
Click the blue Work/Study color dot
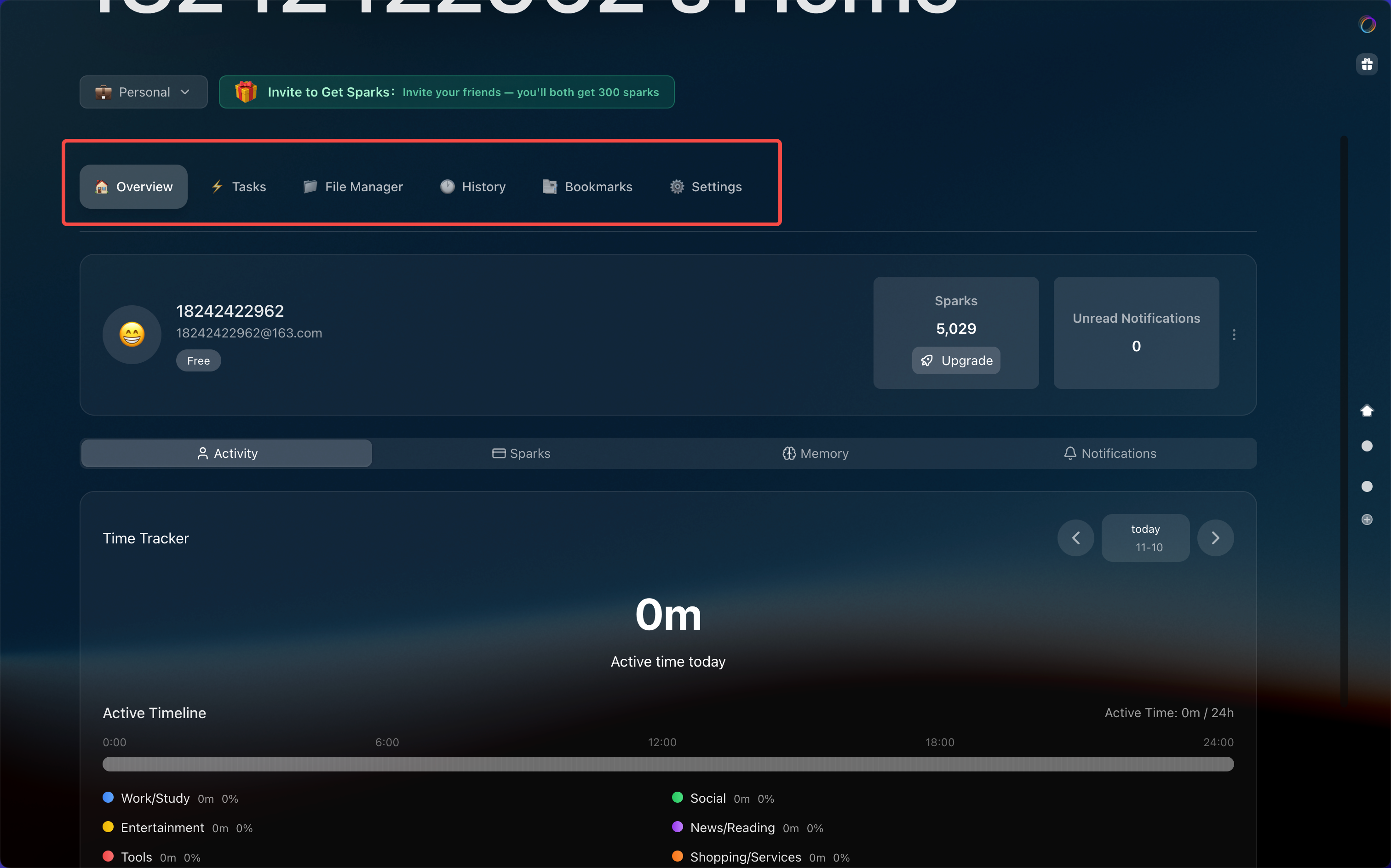click(x=108, y=797)
